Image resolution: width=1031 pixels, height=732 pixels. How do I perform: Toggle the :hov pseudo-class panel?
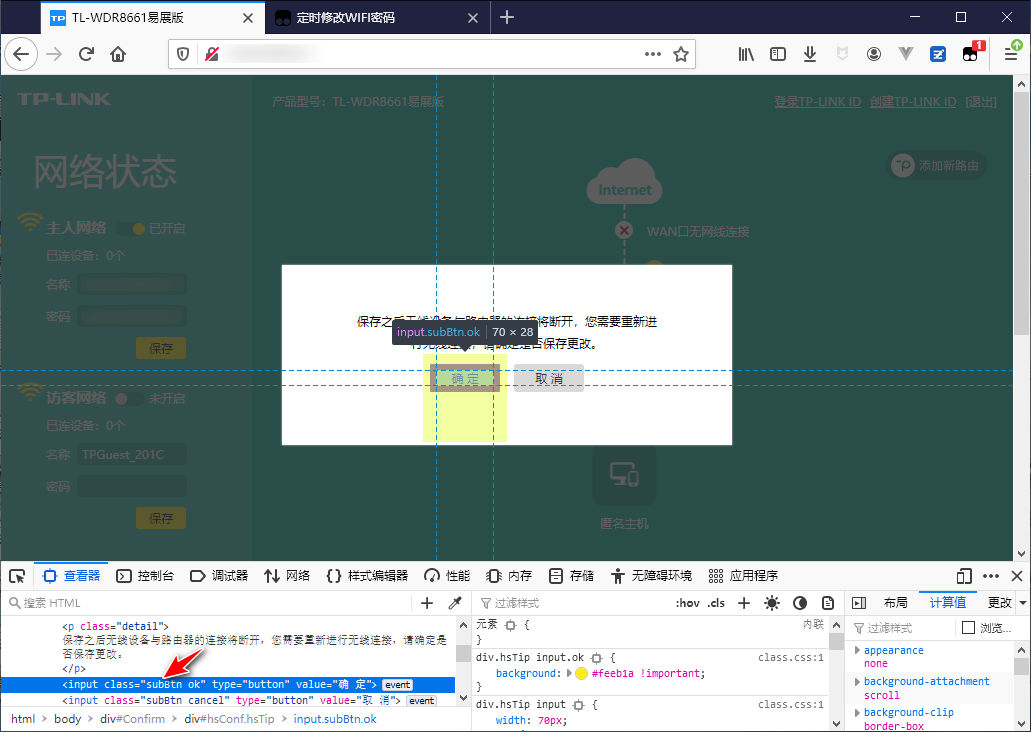[x=688, y=603]
